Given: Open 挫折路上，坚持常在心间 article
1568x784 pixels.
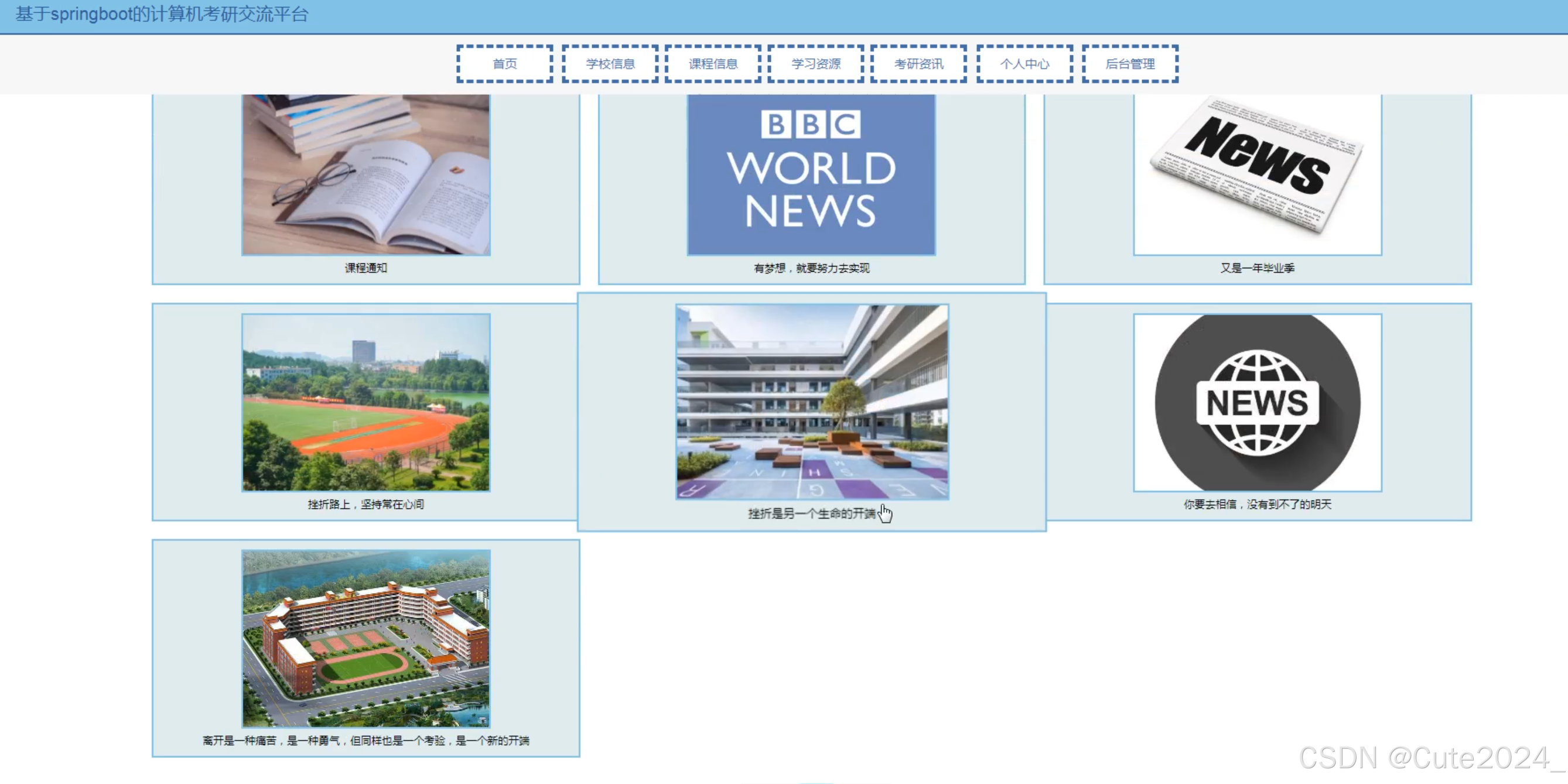Looking at the screenshot, I should (366, 505).
